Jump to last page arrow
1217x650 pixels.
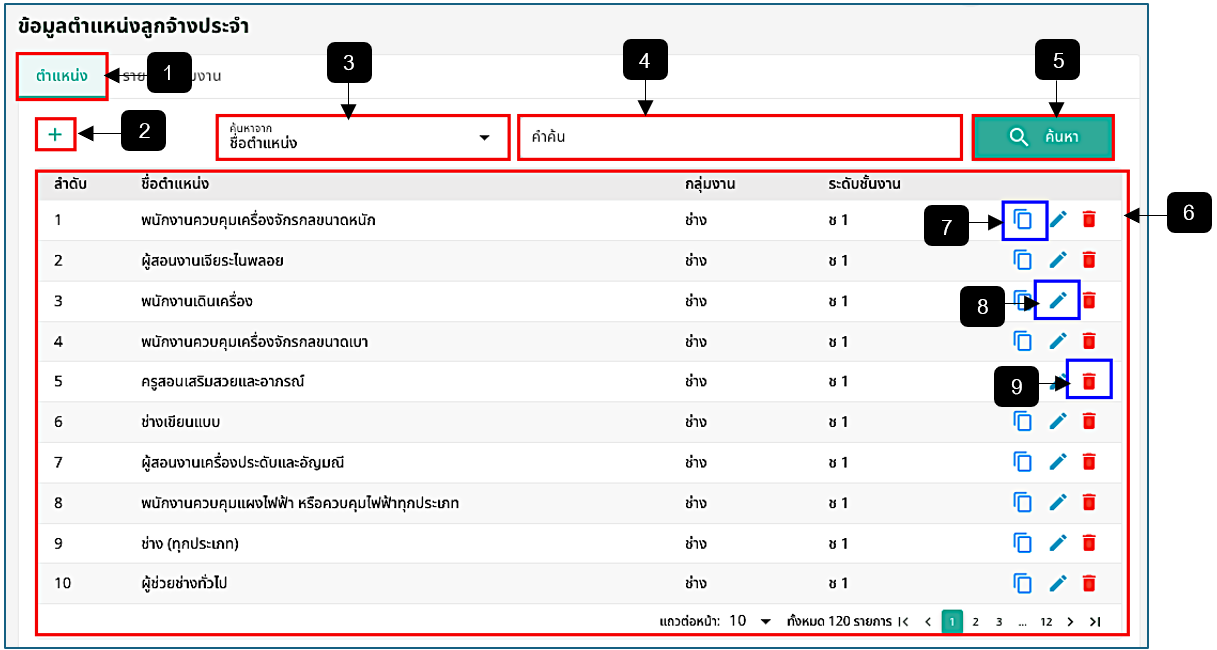coord(1094,621)
